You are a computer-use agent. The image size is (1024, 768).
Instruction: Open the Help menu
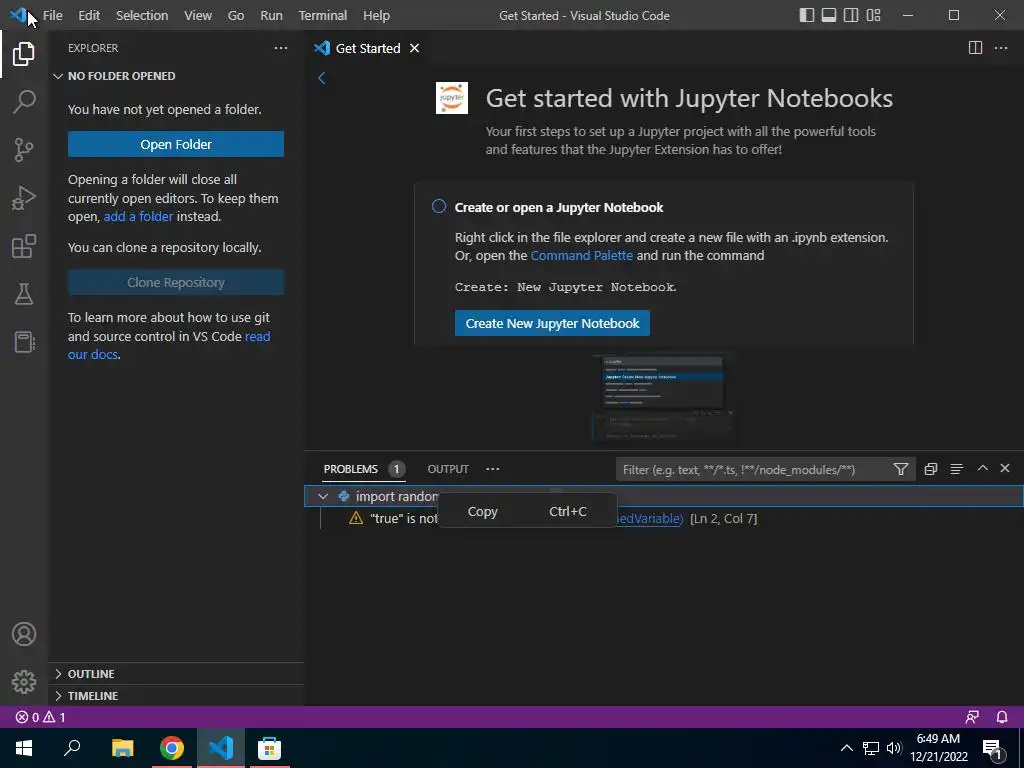click(376, 15)
